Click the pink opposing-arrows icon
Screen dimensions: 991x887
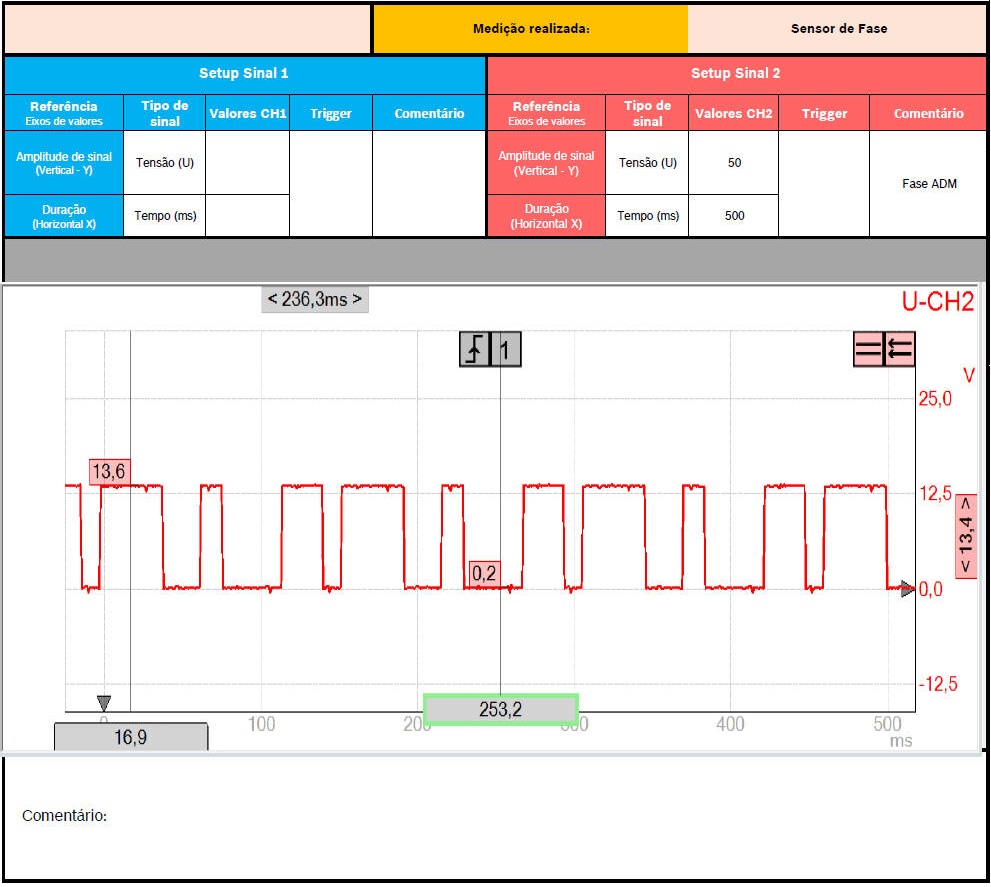click(900, 349)
